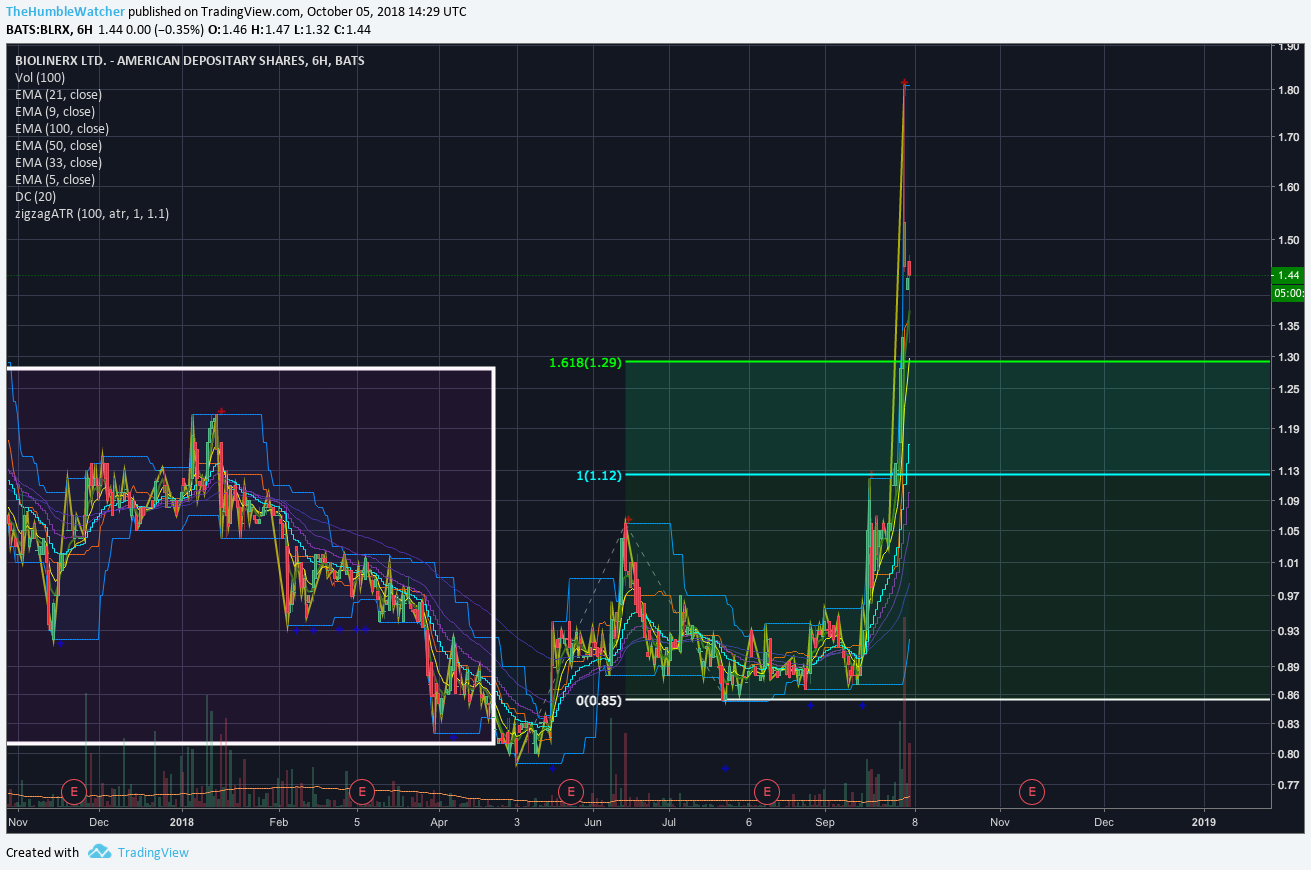
Task: Click the 2018 label on time axis
Action: tap(181, 822)
